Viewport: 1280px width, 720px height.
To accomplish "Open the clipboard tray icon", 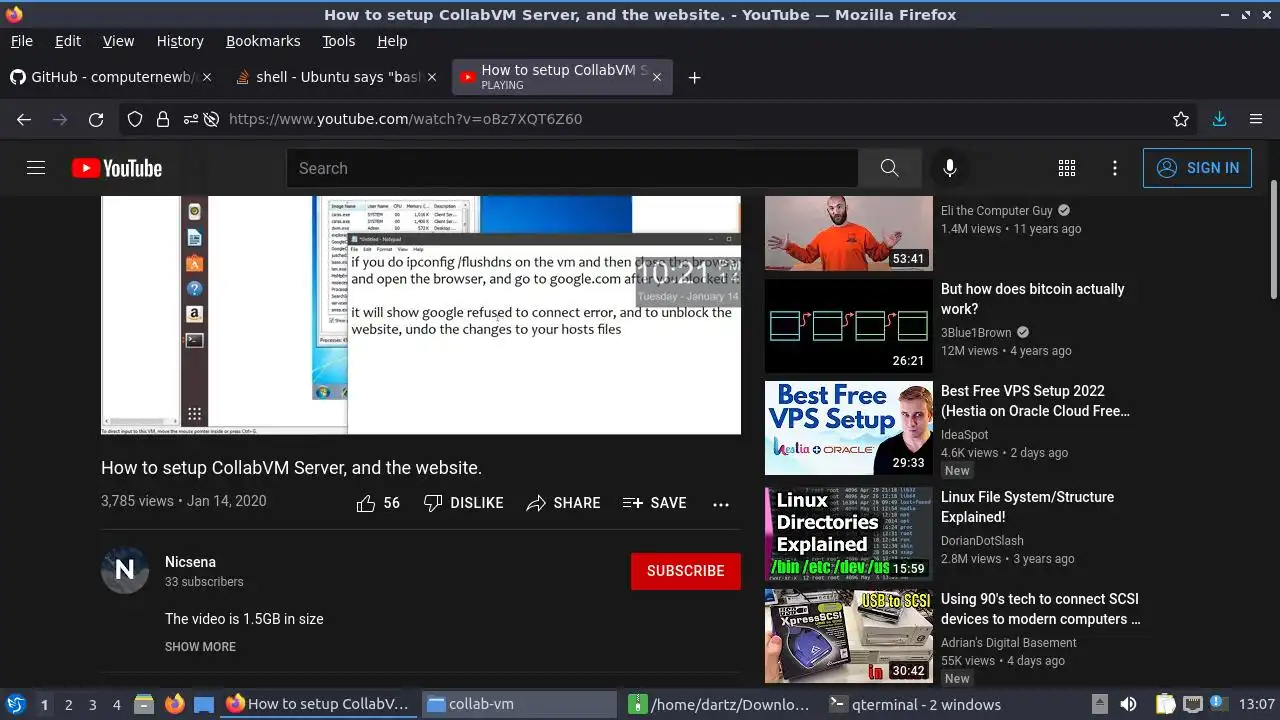I will (x=1166, y=704).
